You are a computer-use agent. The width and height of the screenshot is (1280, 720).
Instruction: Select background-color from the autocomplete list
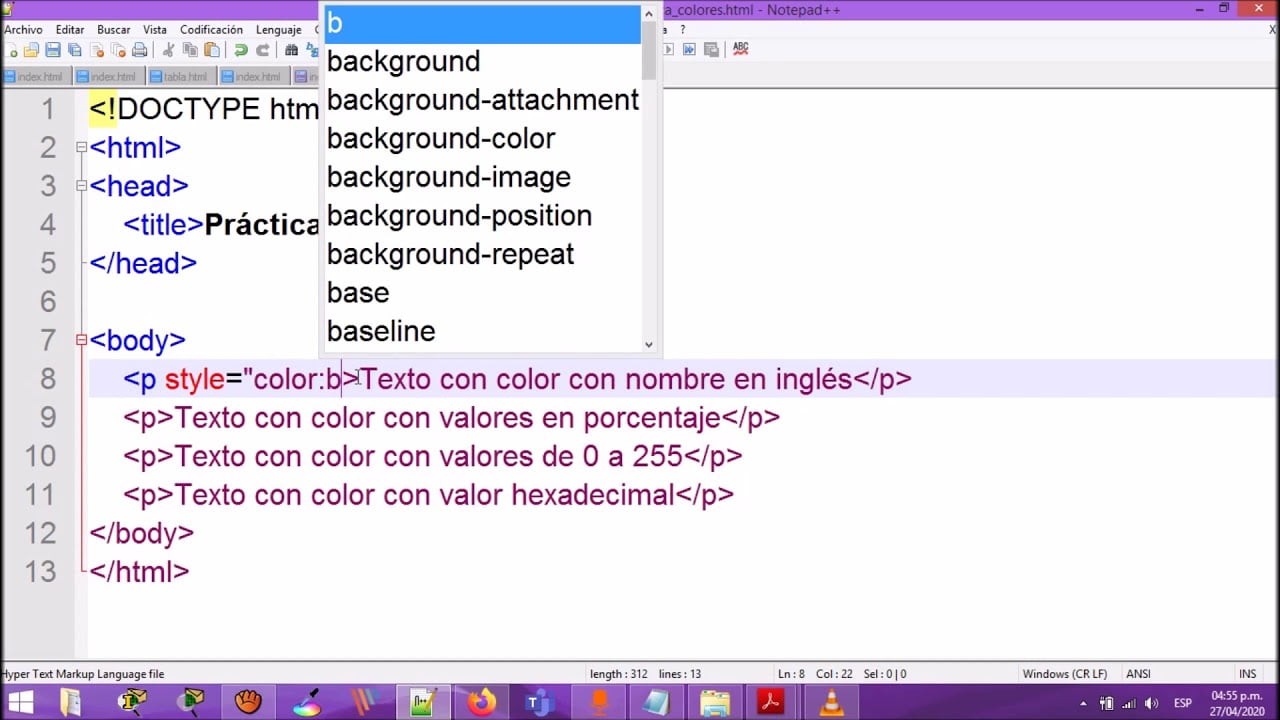(441, 138)
